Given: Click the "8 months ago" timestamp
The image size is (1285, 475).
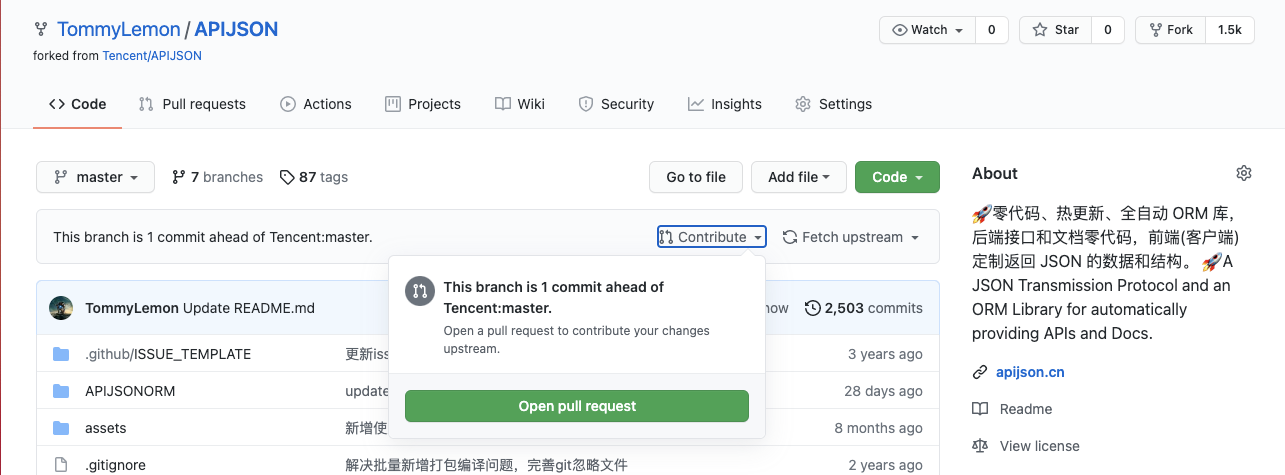Looking at the screenshot, I should click(x=878, y=428).
